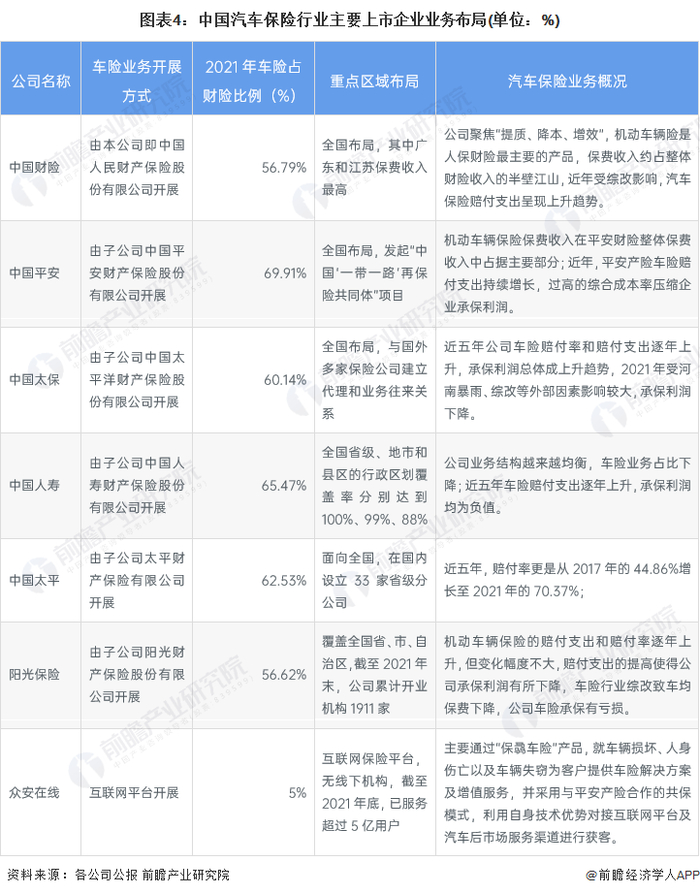The width and height of the screenshot is (700, 895).
Task: Click 已服务超过5亿用户 cell
Action: coord(375,792)
